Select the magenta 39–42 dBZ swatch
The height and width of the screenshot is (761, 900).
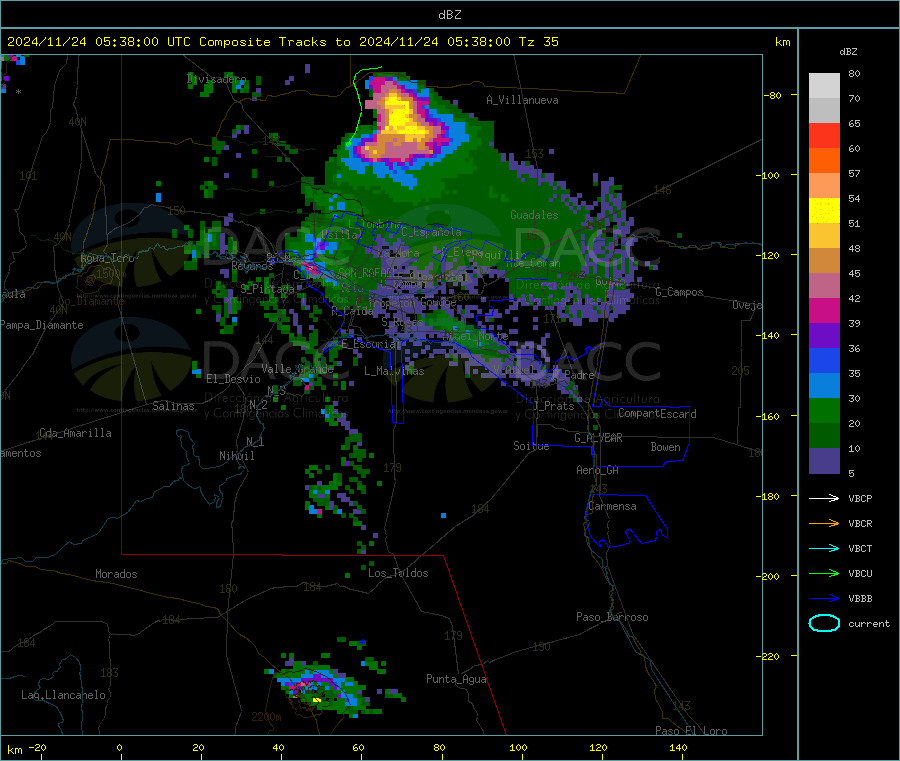[824, 310]
